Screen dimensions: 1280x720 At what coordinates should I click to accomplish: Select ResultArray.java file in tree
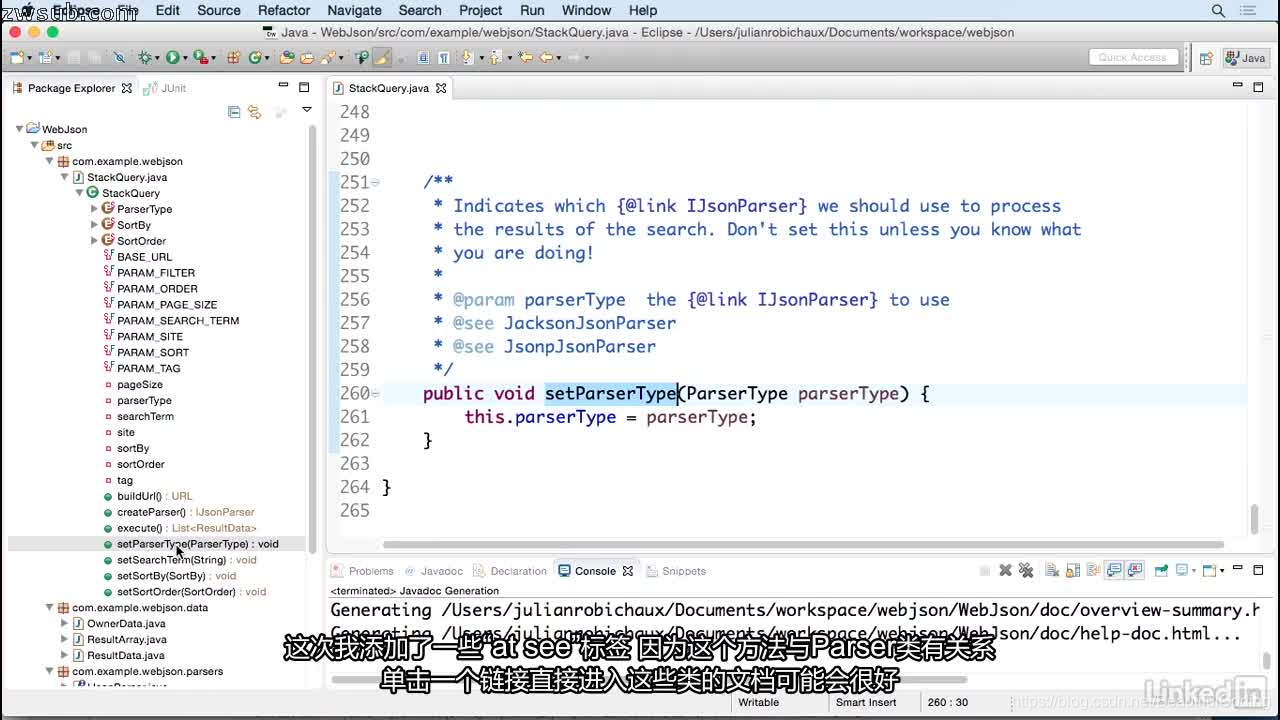click(x=126, y=640)
